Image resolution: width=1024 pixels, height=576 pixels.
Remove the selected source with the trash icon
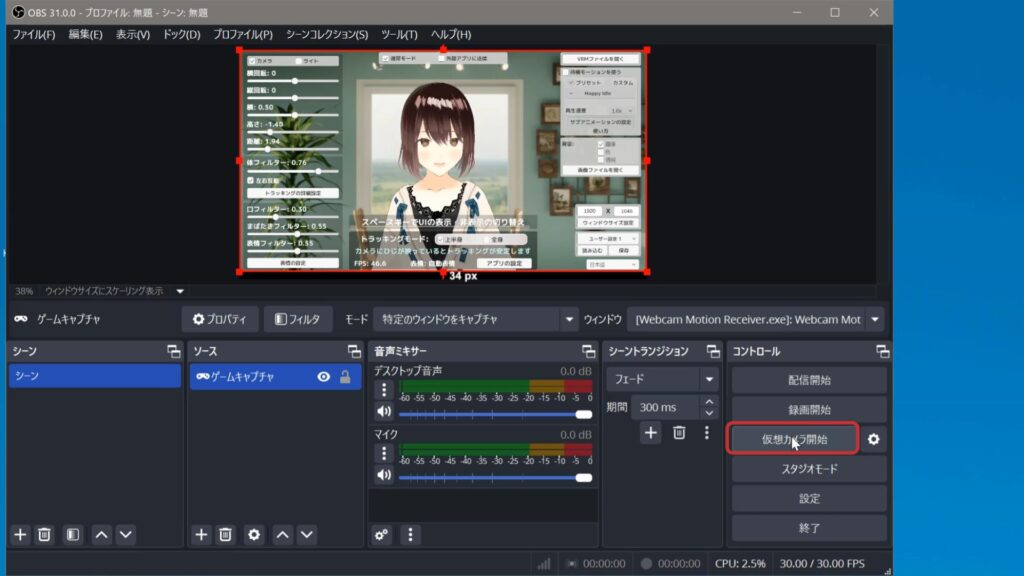(226, 535)
